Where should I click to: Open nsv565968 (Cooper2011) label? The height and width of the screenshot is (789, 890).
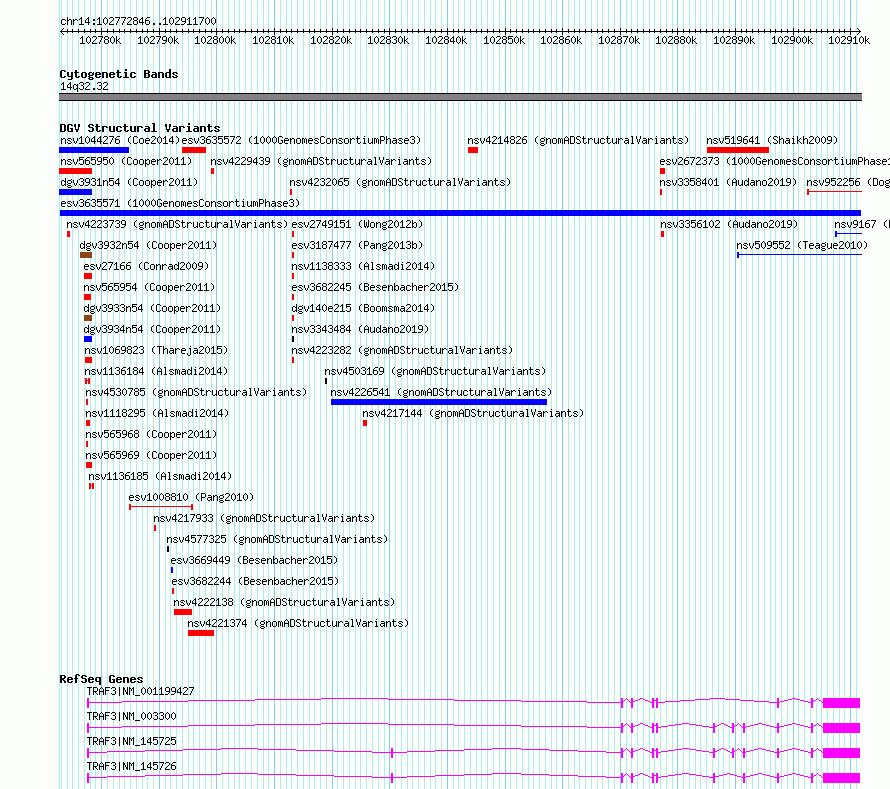point(152,434)
